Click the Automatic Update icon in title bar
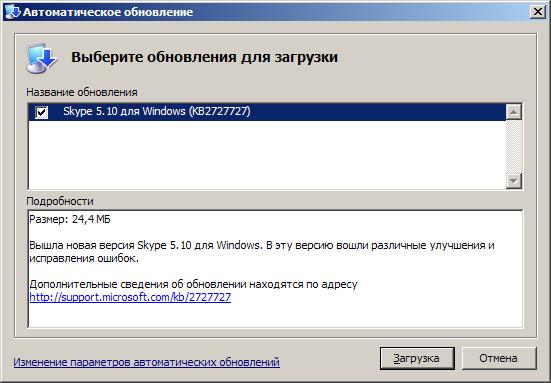This screenshot has width=551, height=383. coord(12,12)
